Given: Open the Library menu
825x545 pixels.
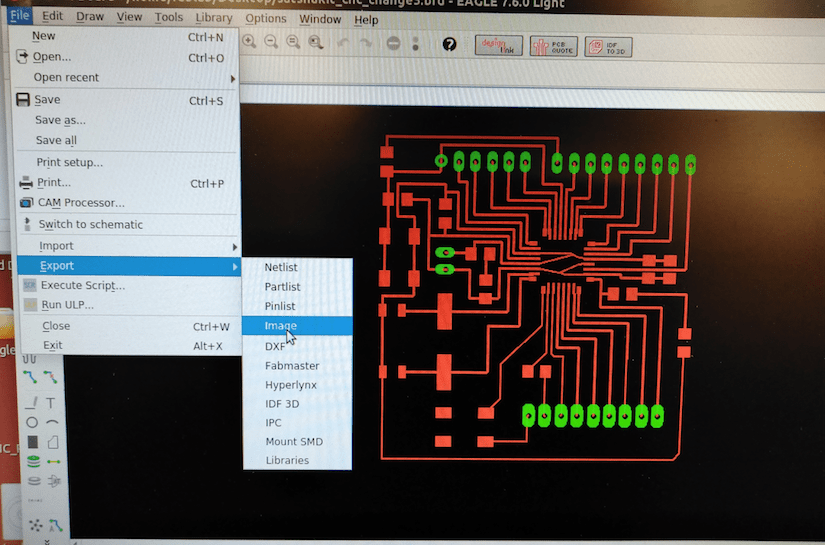Looking at the screenshot, I should pos(214,17).
